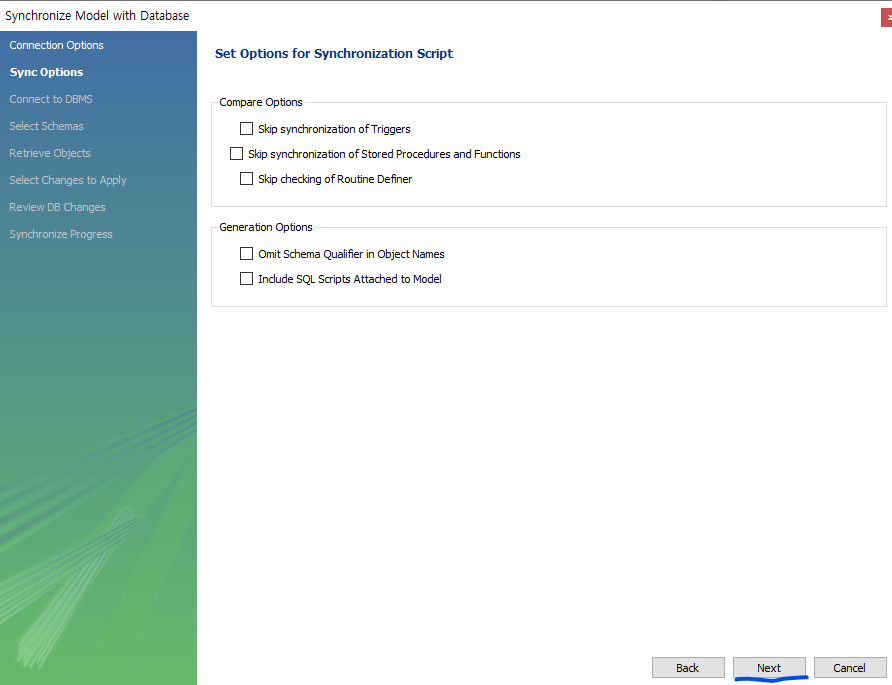The width and height of the screenshot is (892, 685).
Task: Open Select Changes to Apply step
Action: (68, 180)
